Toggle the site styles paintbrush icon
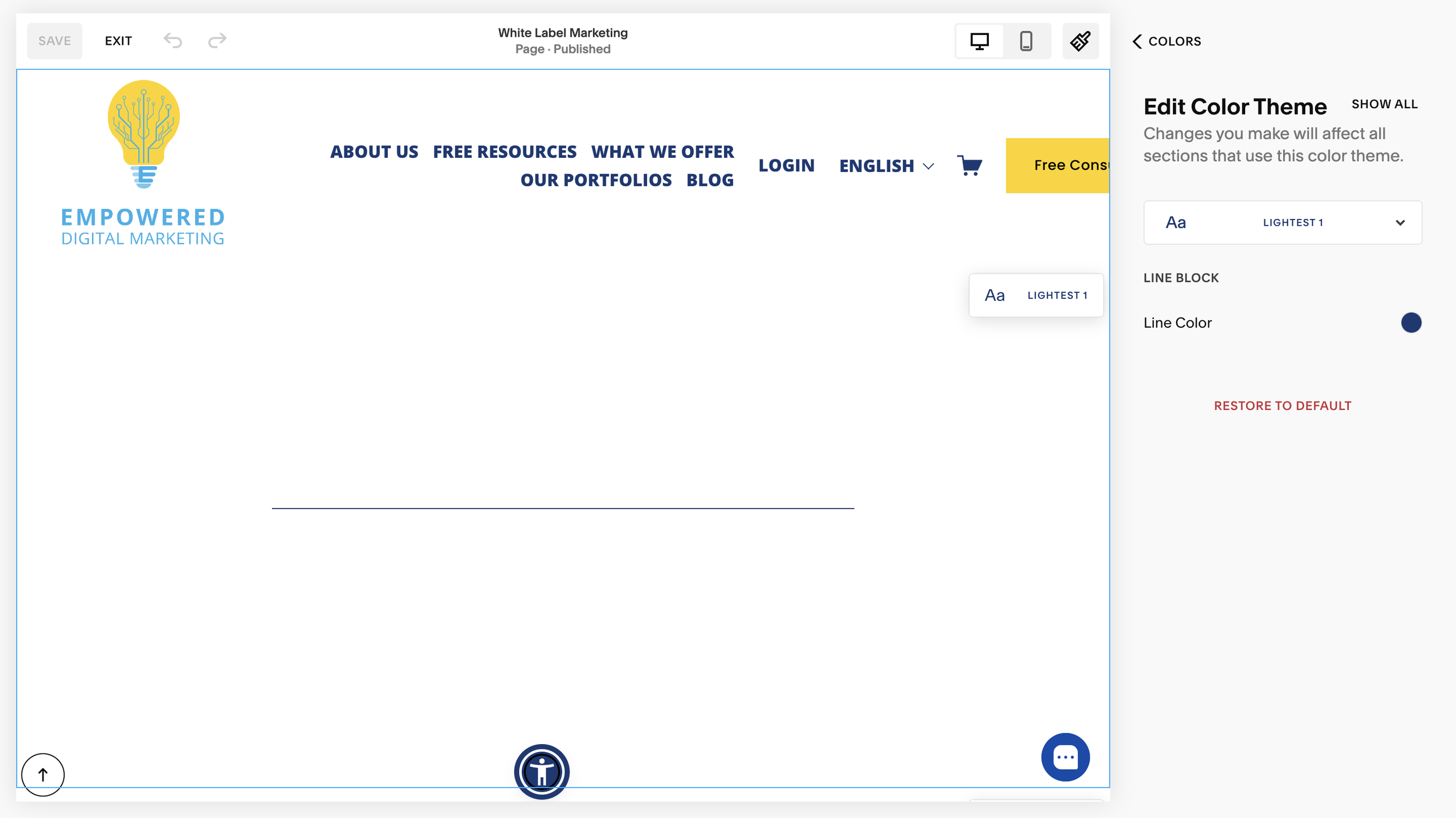Screen dimensions: 1456x818 [1080, 41]
